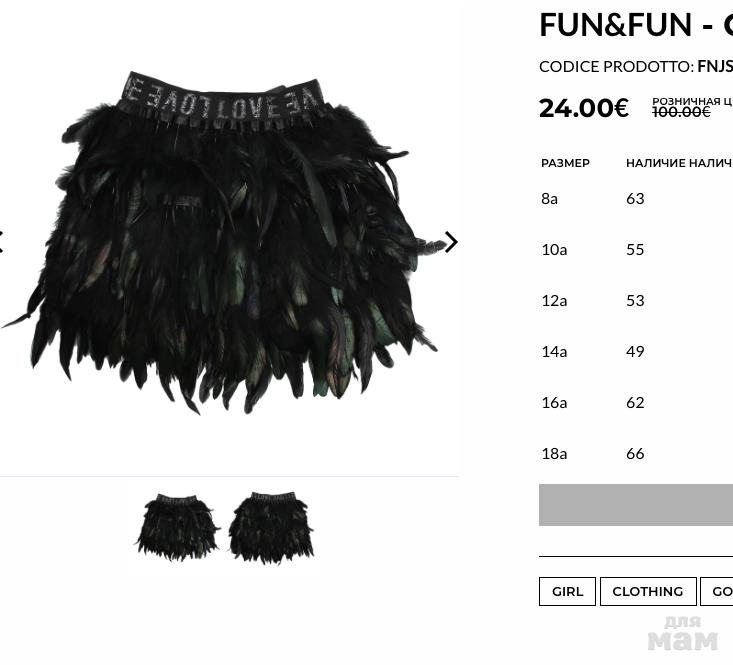
Task: Select size 18a row
Action: click(636, 453)
